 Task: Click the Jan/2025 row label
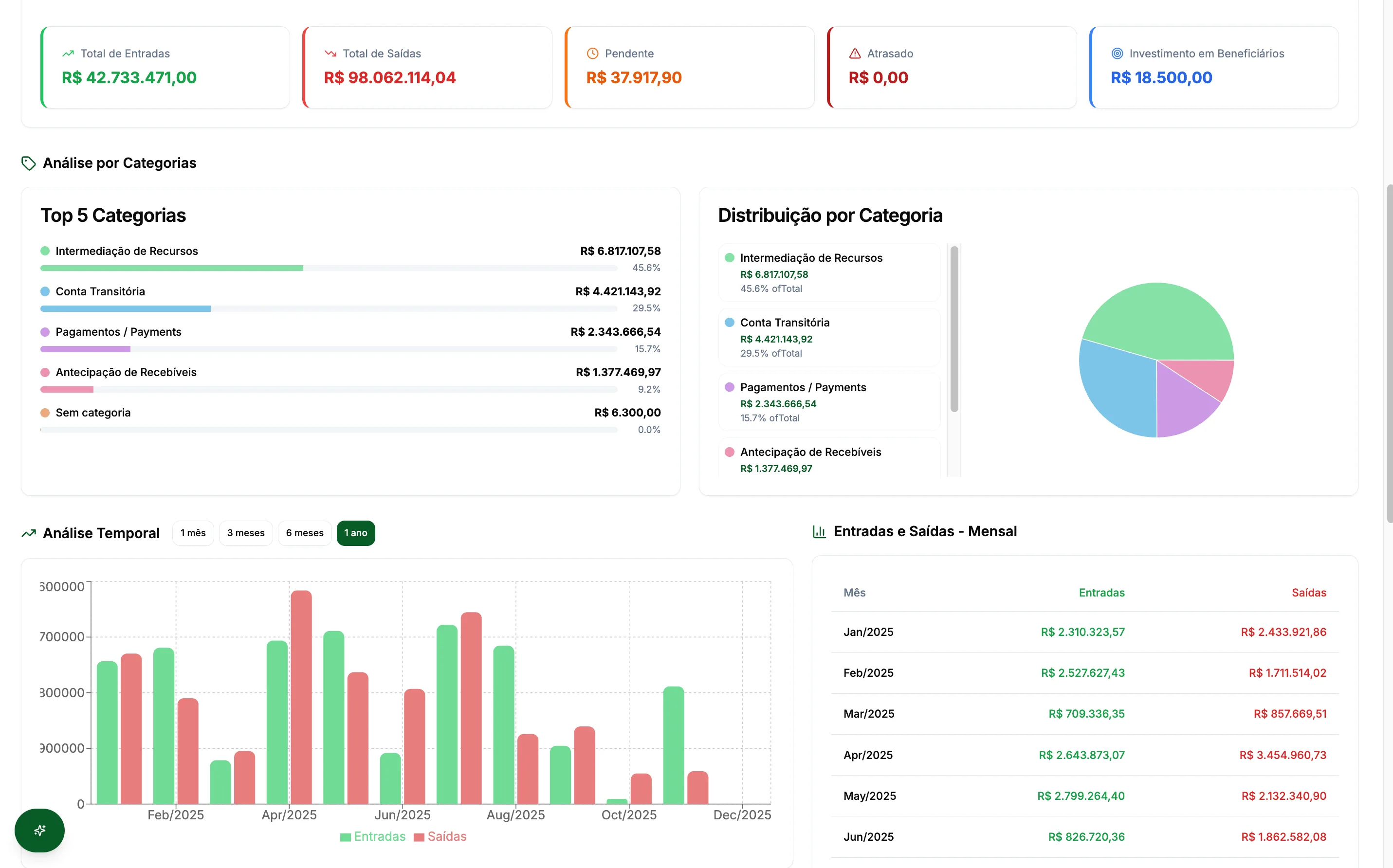(868, 632)
